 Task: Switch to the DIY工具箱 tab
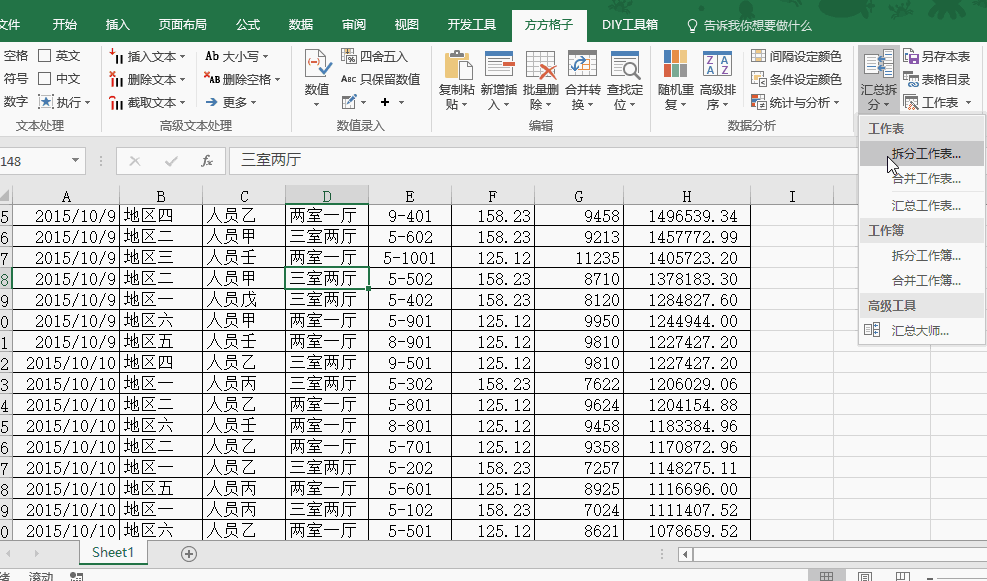(x=630, y=25)
